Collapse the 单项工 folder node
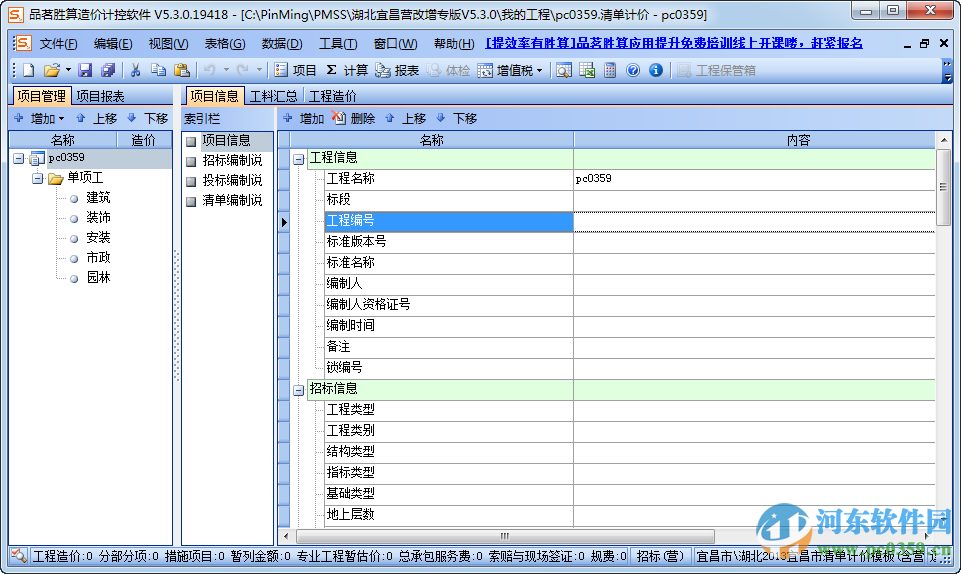 pyautogui.click(x=37, y=178)
